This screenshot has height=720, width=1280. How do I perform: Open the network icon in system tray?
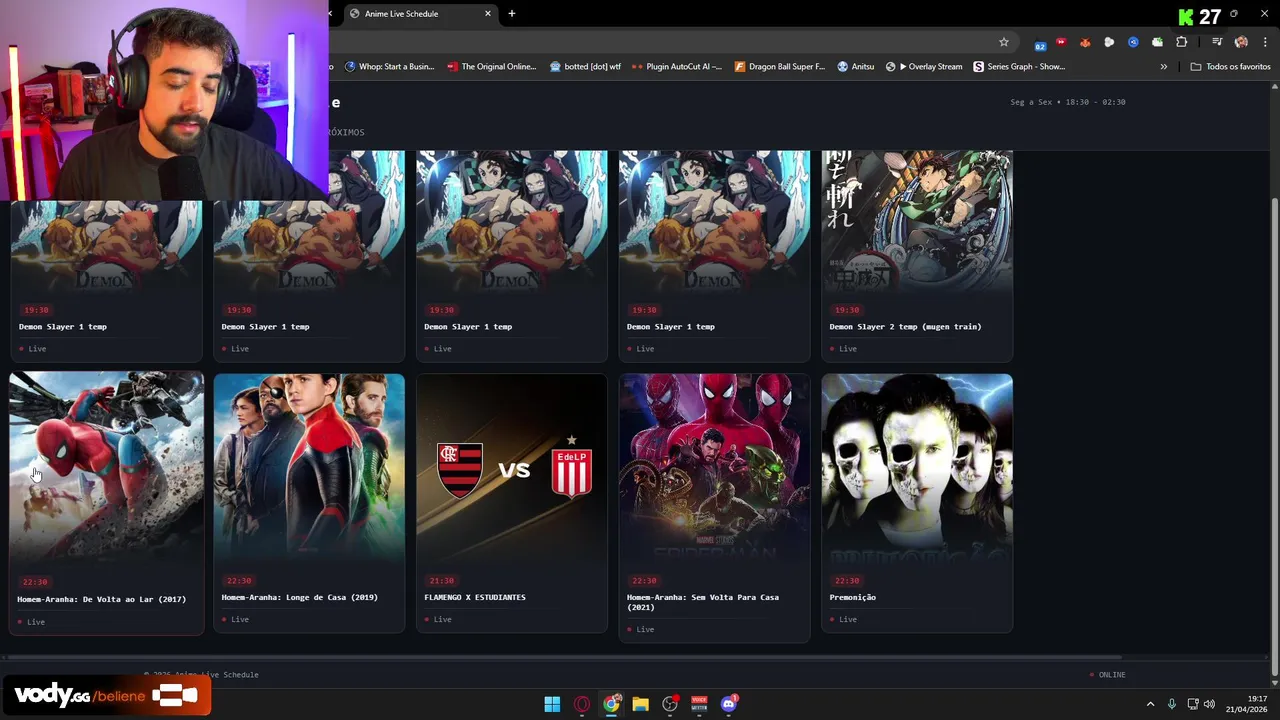pos(1192,704)
